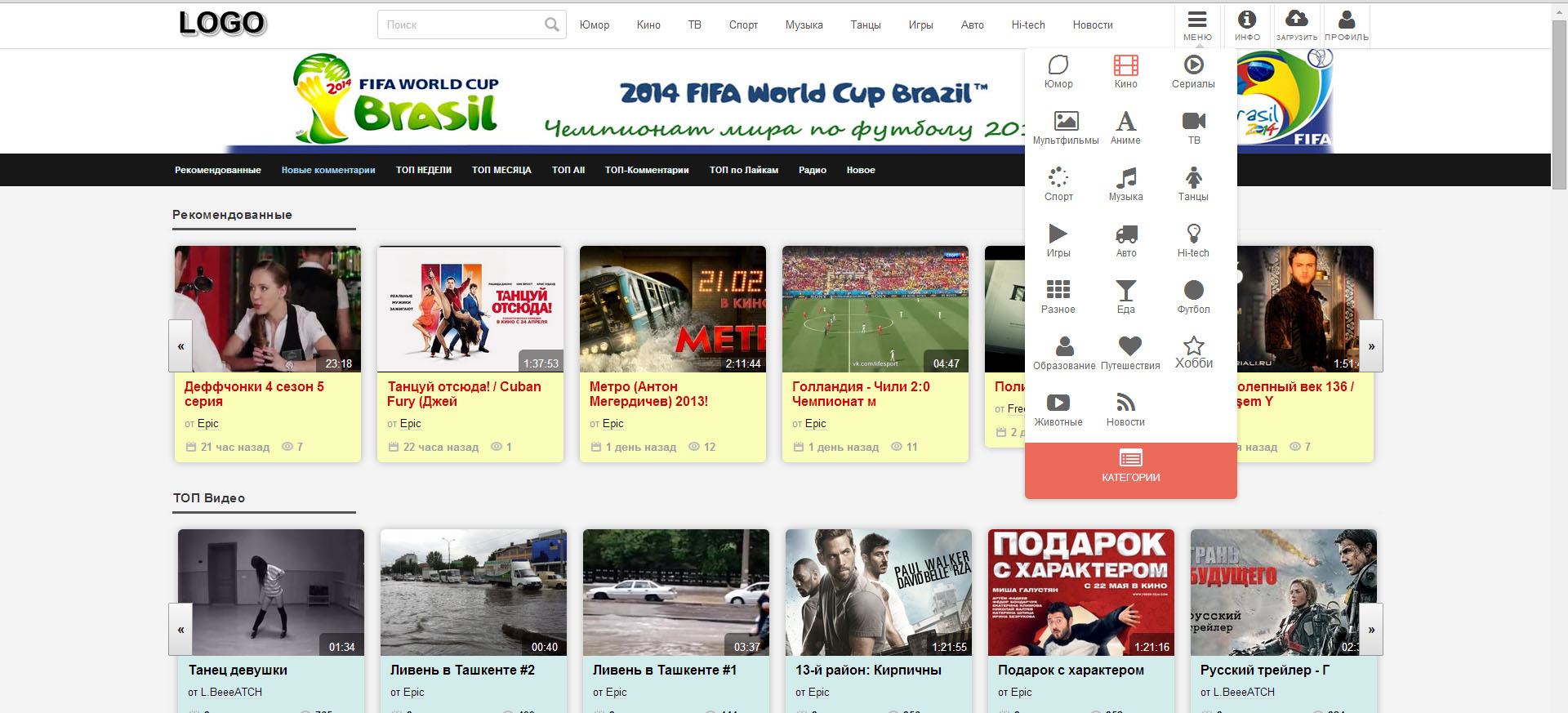Screen dimensions: 1568x713
Task: Open the Образование person icon
Action: click(x=1065, y=345)
